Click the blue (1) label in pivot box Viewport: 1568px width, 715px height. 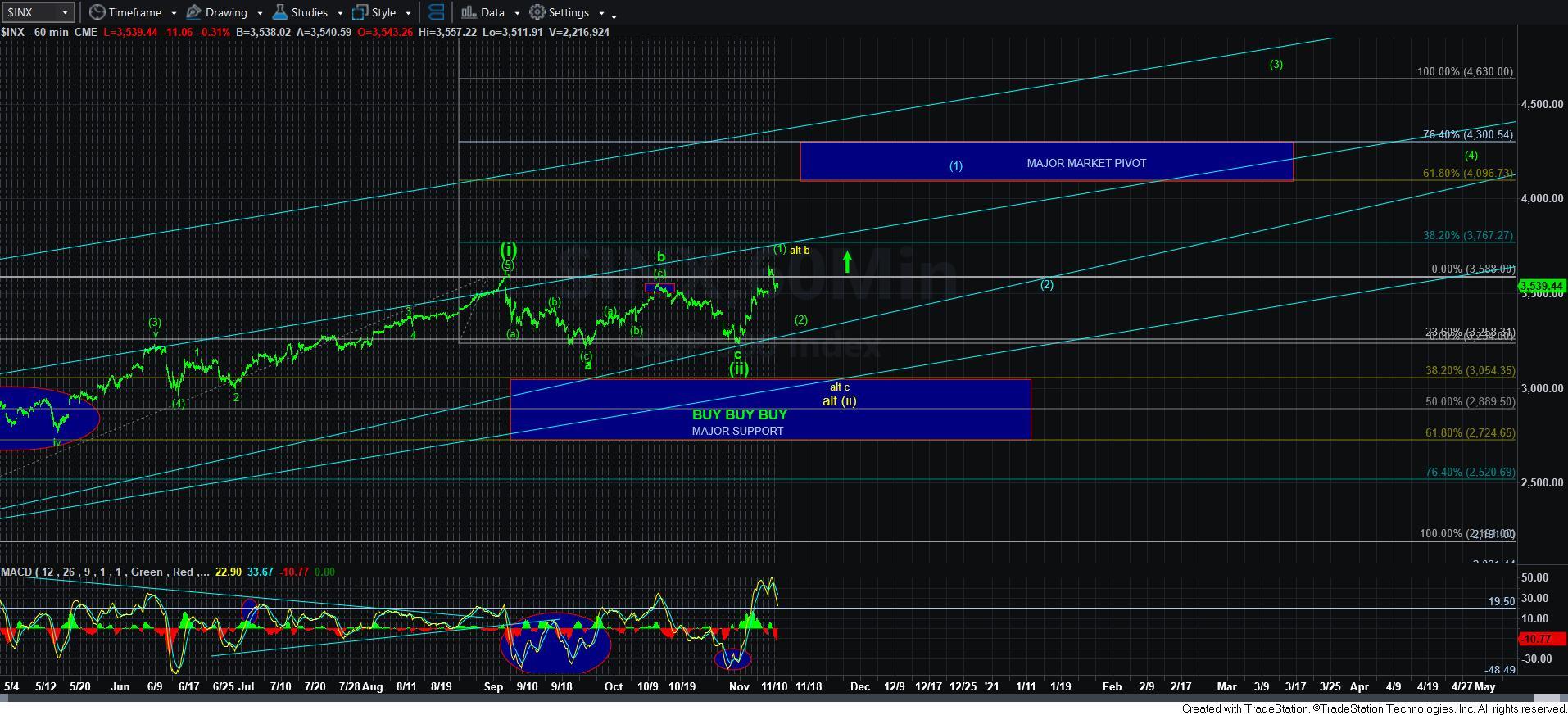click(x=955, y=165)
